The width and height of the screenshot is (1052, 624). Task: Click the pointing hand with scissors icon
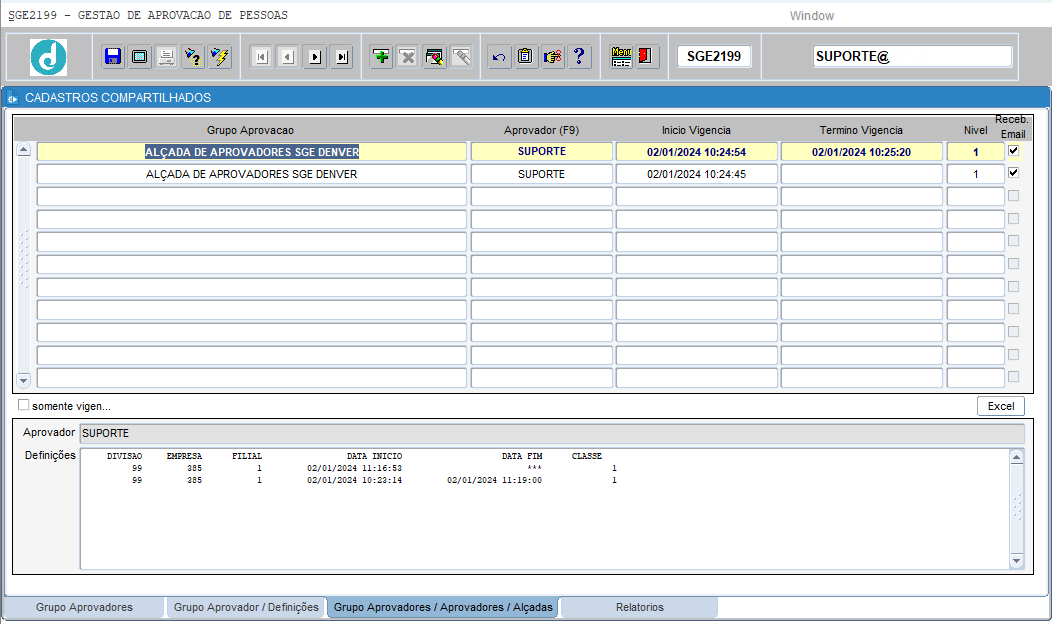click(x=552, y=56)
